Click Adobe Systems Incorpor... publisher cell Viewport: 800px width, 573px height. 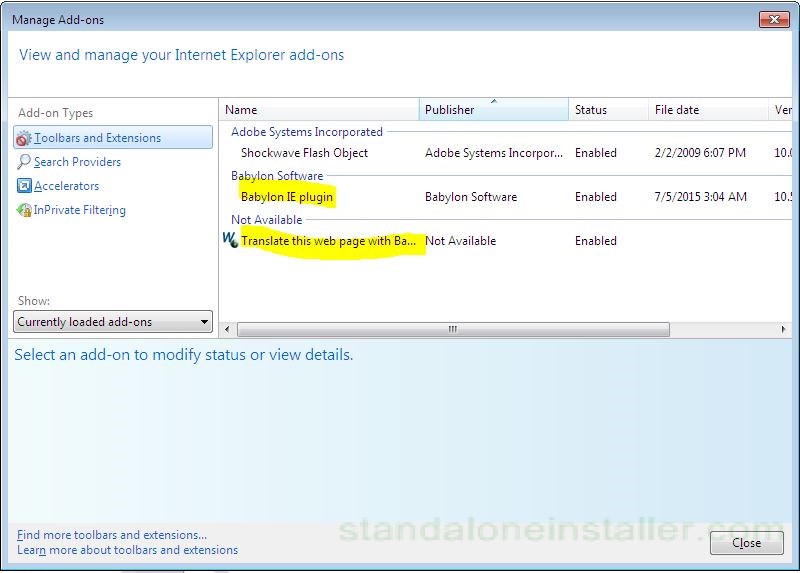click(494, 153)
